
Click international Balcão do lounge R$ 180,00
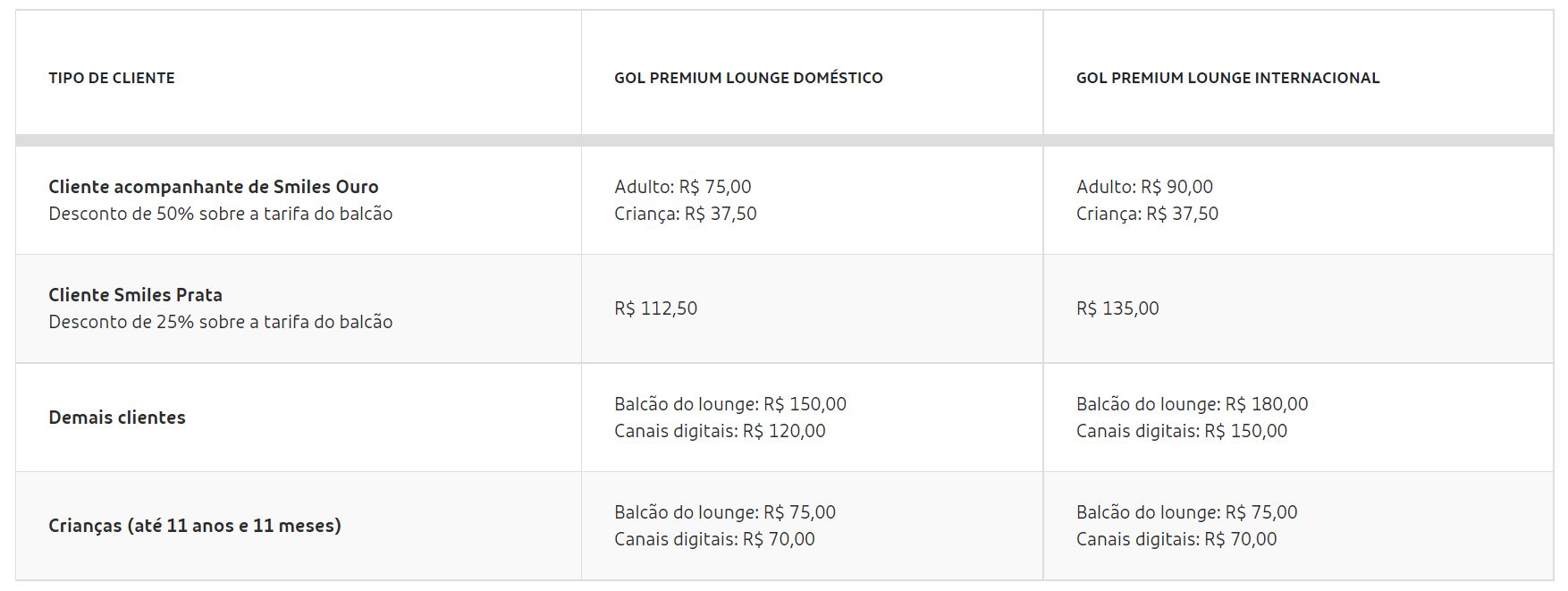pos(1193,404)
